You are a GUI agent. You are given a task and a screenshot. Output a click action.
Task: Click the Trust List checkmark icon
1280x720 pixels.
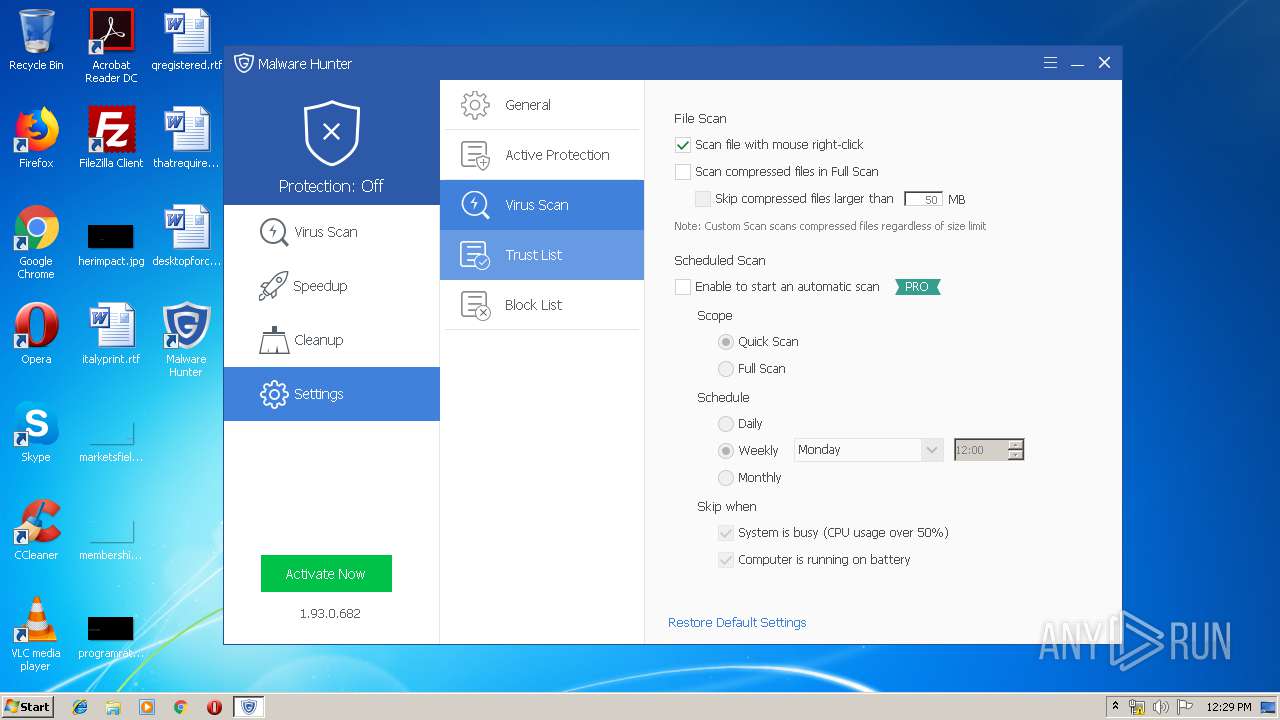click(x=475, y=255)
